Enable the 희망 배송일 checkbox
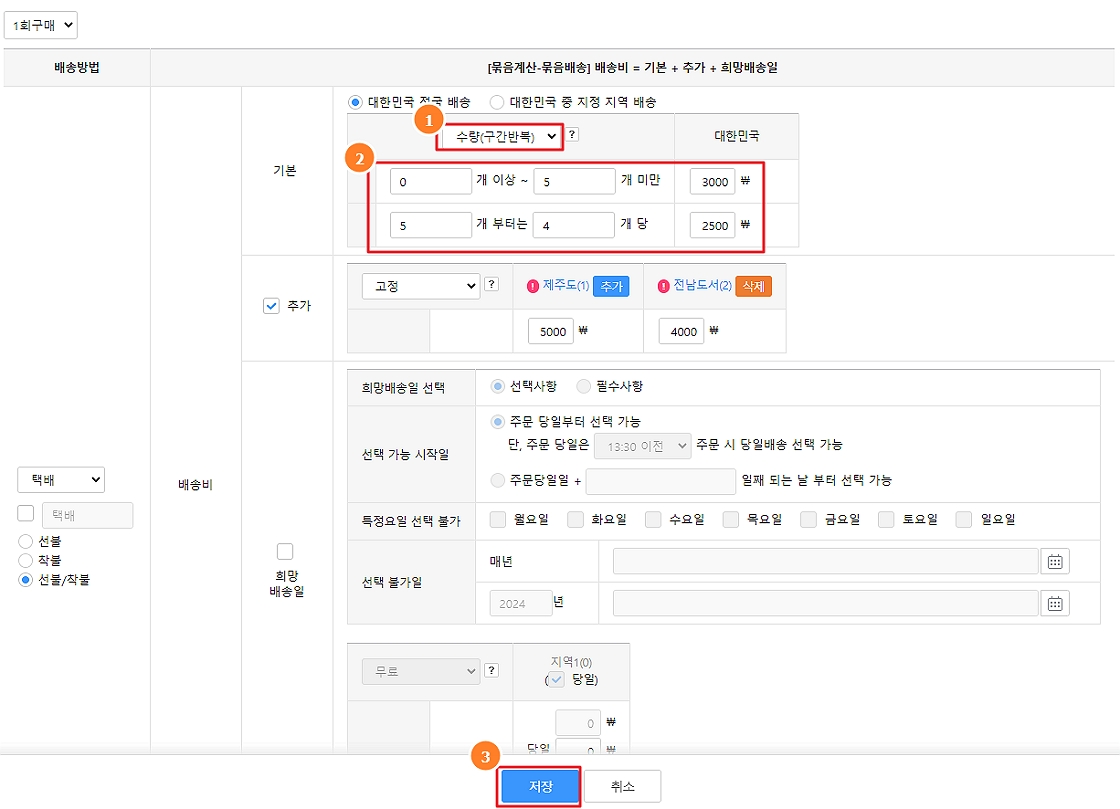The height and width of the screenshot is (809, 1120). [x=285, y=551]
